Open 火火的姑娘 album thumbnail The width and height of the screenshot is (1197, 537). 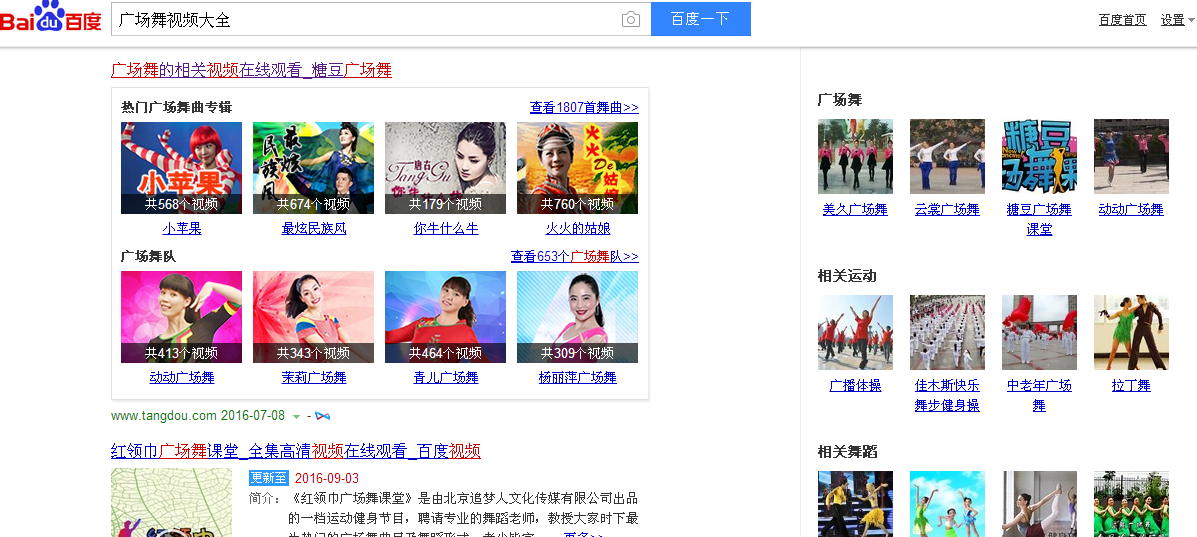coord(578,168)
